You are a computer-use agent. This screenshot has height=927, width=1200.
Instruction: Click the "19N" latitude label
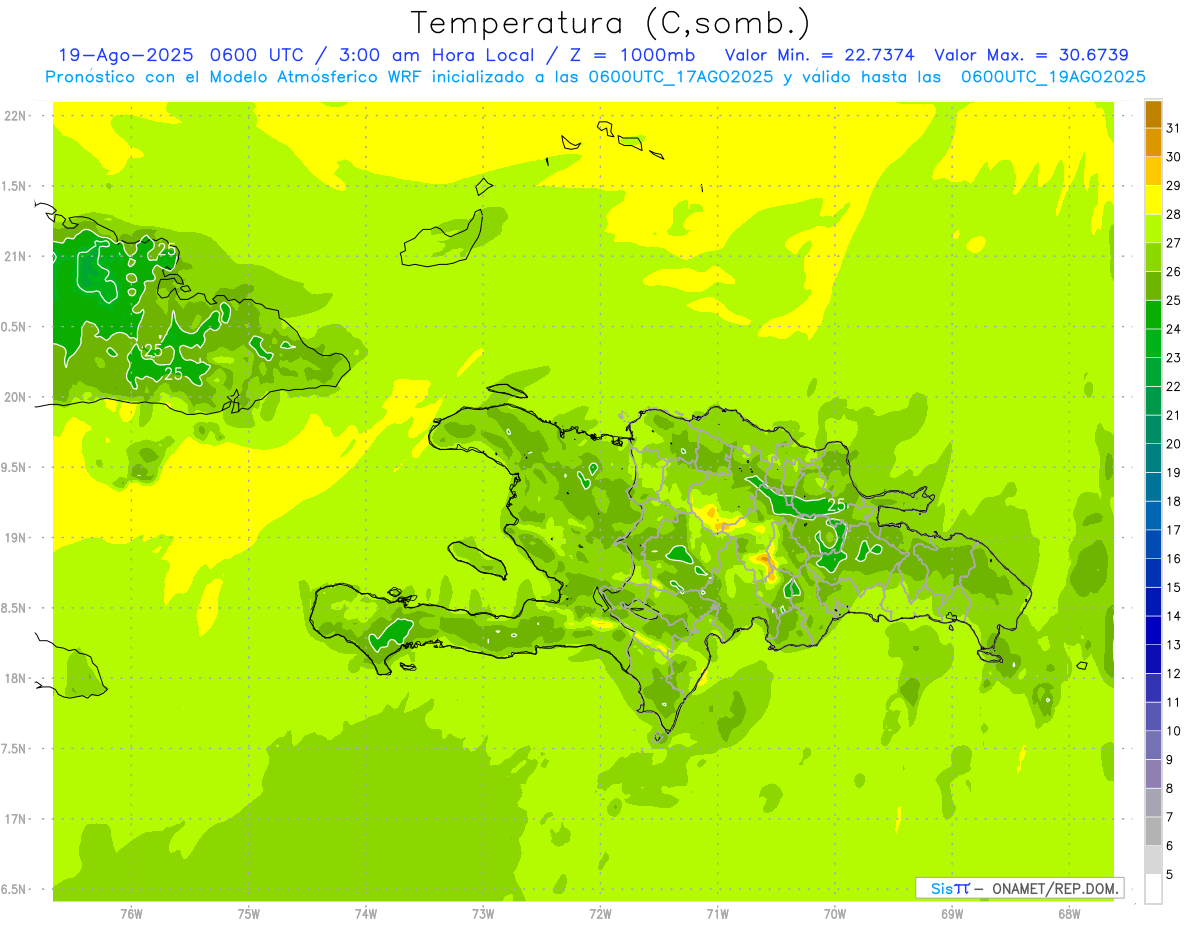pos(17,538)
